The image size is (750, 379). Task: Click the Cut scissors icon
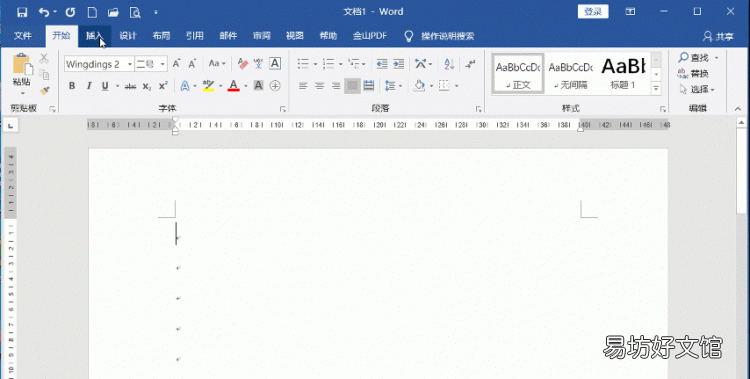pyautogui.click(x=44, y=58)
